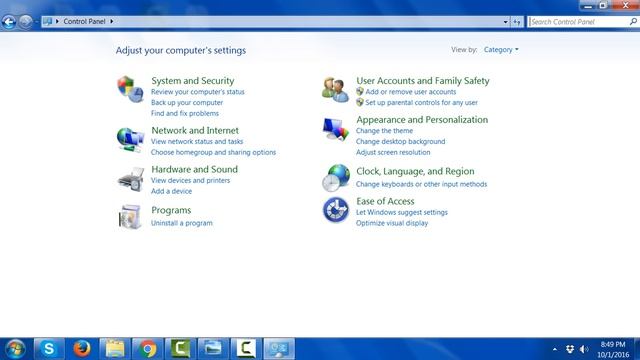Expand the arrow before Control Panel breadcrumb
This screenshot has height=360, width=640.
pyautogui.click(x=57, y=21)
